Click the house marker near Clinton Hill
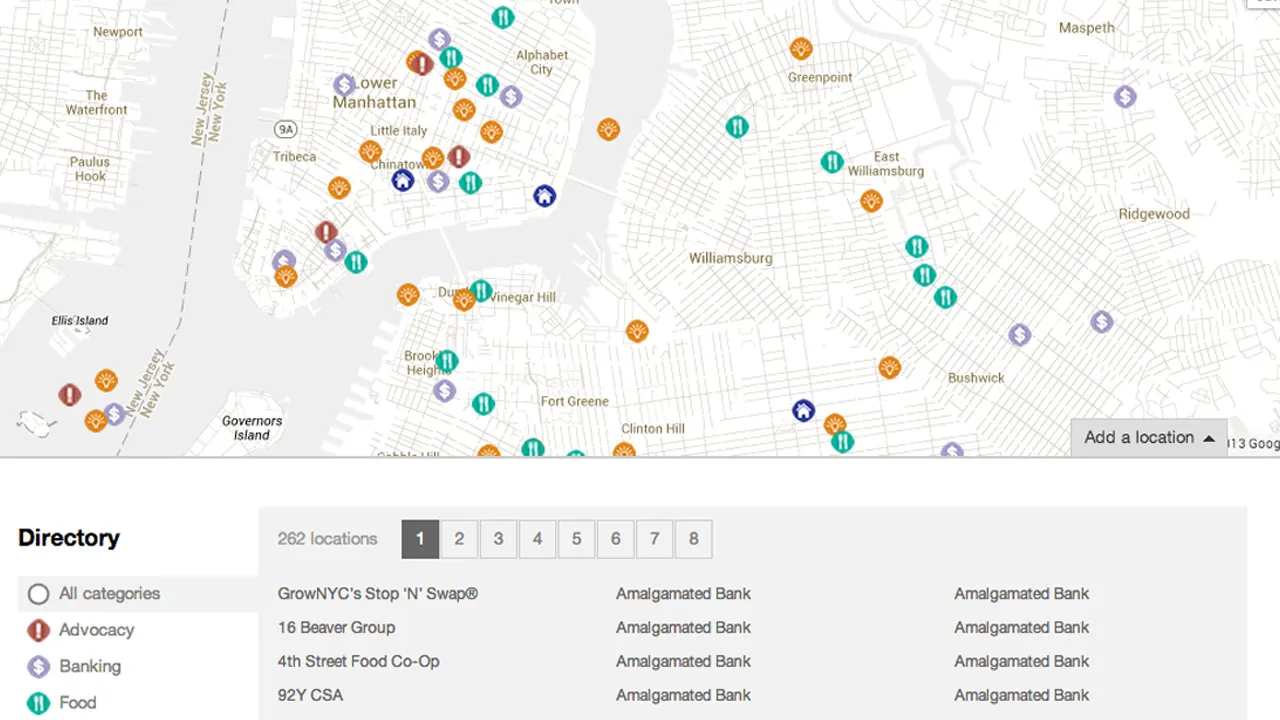1280x720 pixels. coord(803,410)
